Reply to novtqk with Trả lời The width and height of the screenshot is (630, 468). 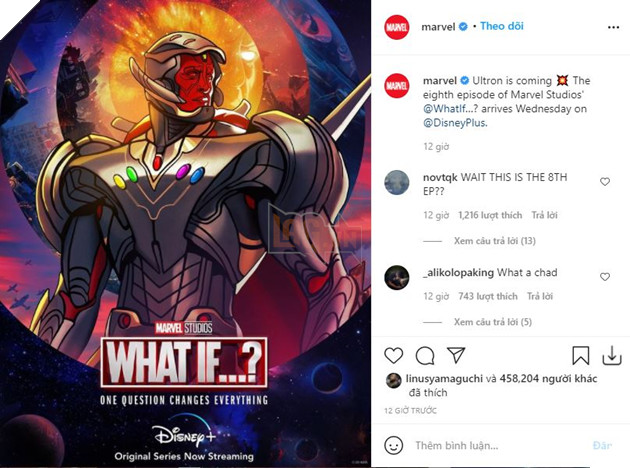pos(544,215)
